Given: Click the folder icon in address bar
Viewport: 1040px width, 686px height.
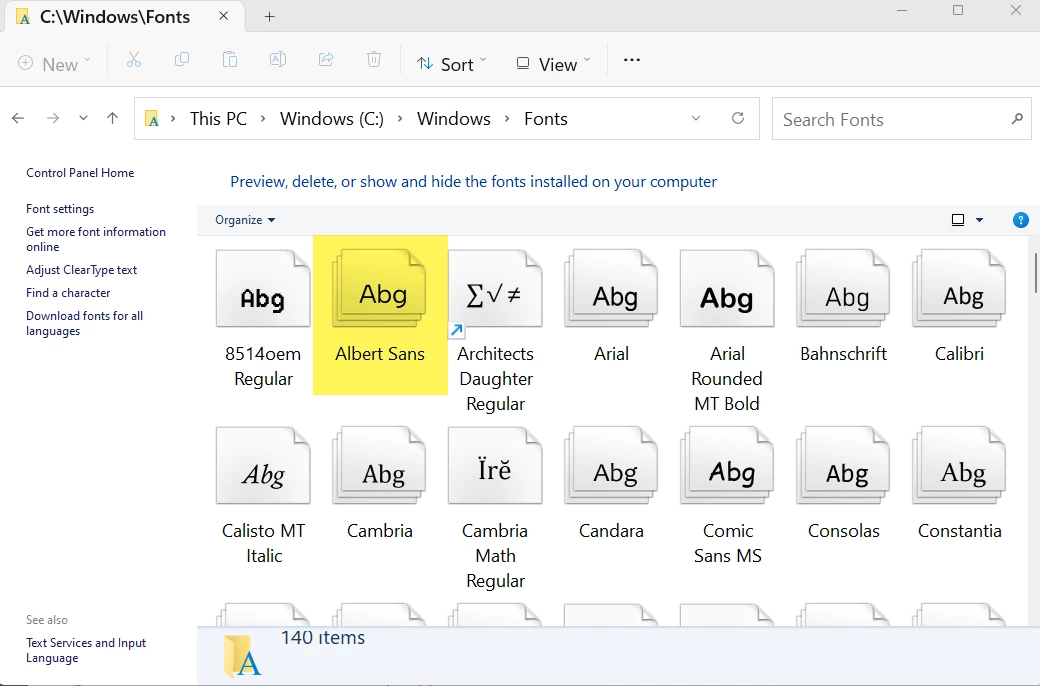Looking at the screenshot, I should pyautogui.click(x=153, y=119).
